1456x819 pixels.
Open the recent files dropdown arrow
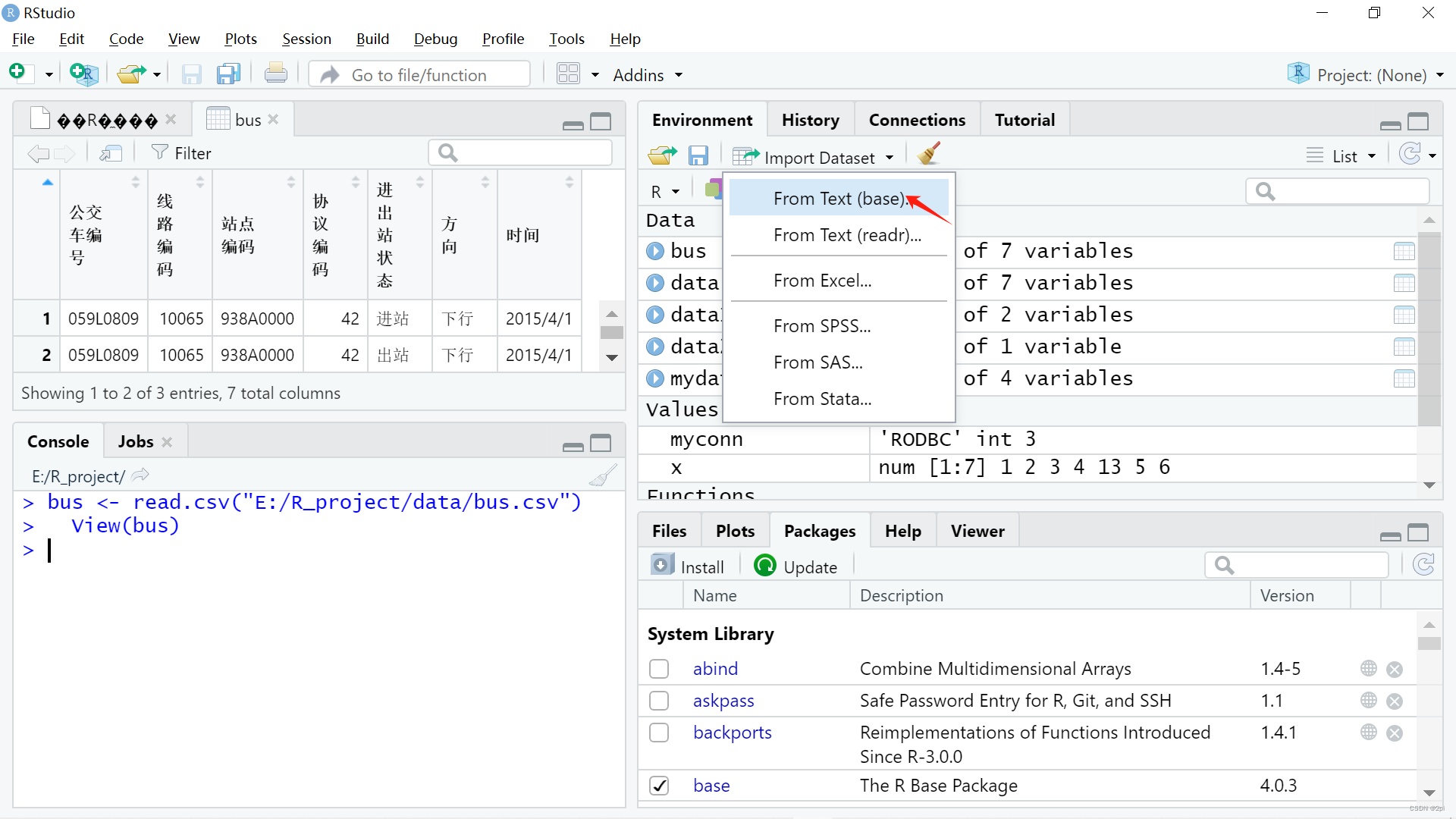(x=156, y=74)
